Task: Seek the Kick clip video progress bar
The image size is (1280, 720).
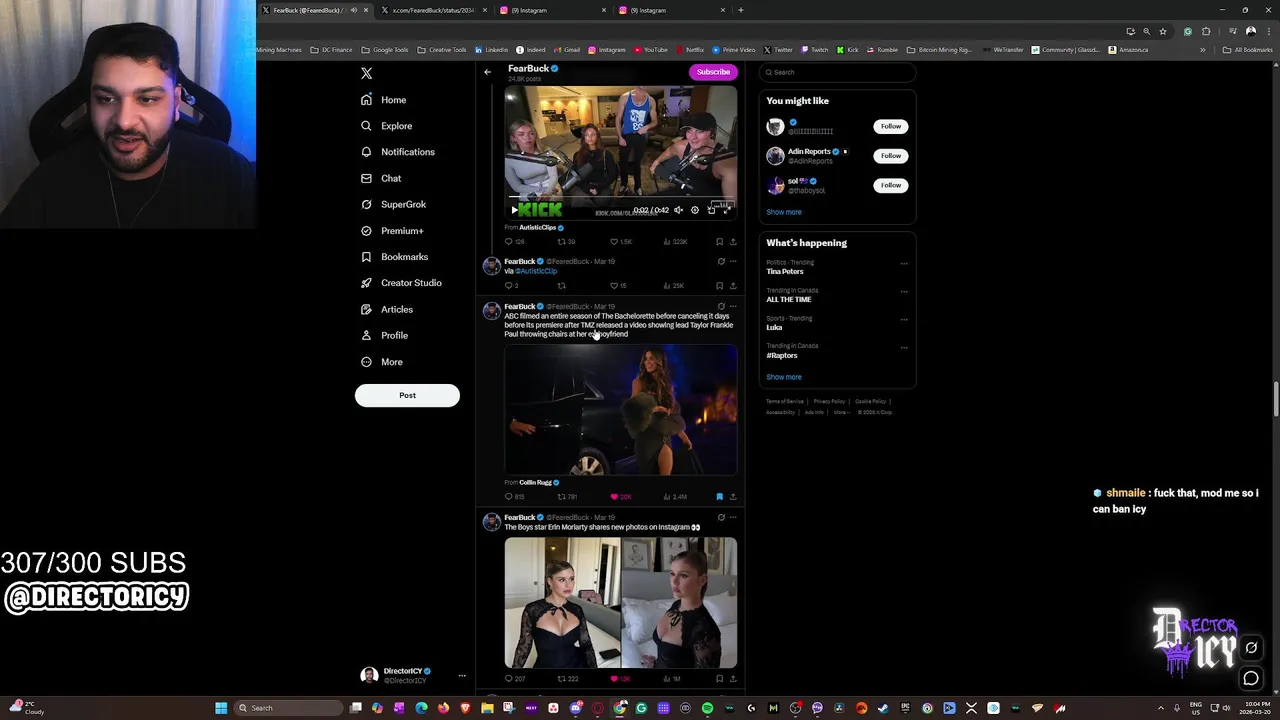Action: pos(621,198)
